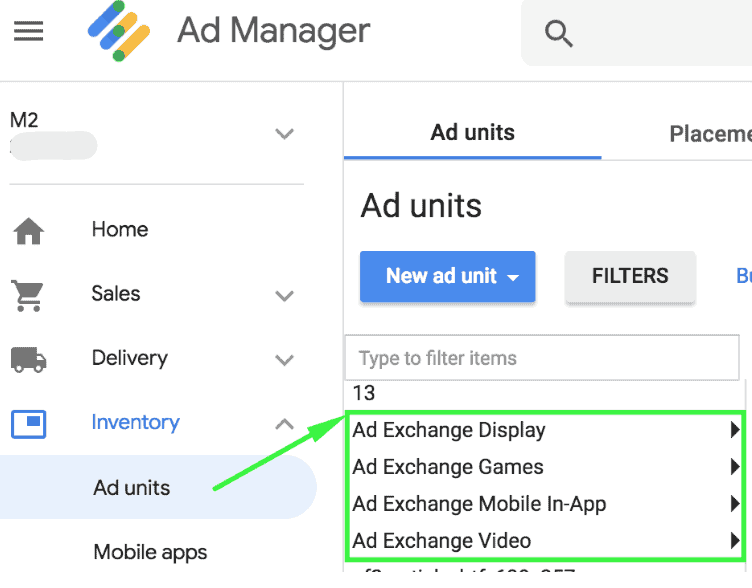Select the Ad Exchange Display item
This screenshot has height=588, width=752.
(x=544, y=430)
